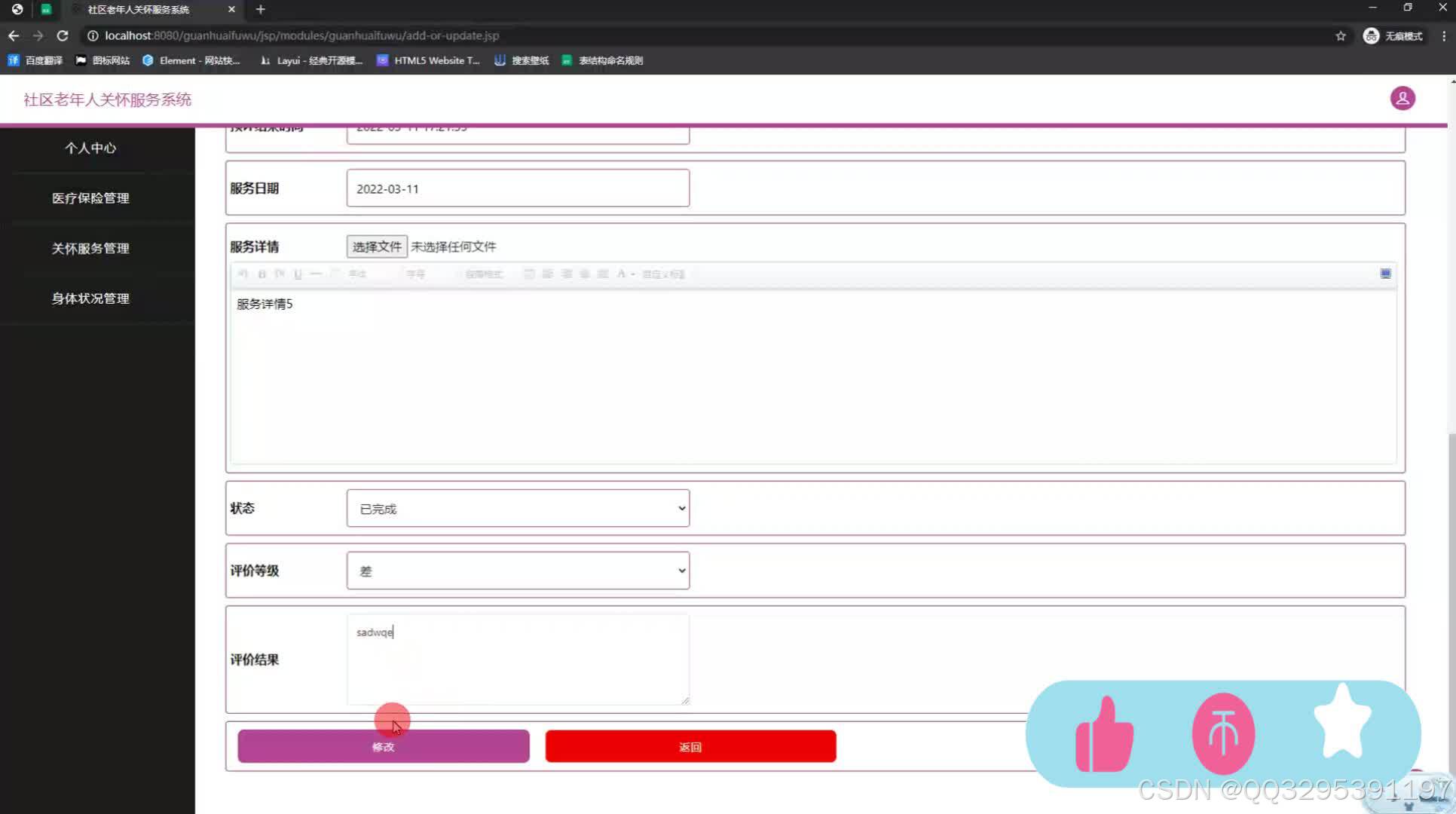Image resolution: width=1456 pixels, height=814 pixels.
Task: Click inside the 服务详情 editor text area
Action: coord(813,376)
